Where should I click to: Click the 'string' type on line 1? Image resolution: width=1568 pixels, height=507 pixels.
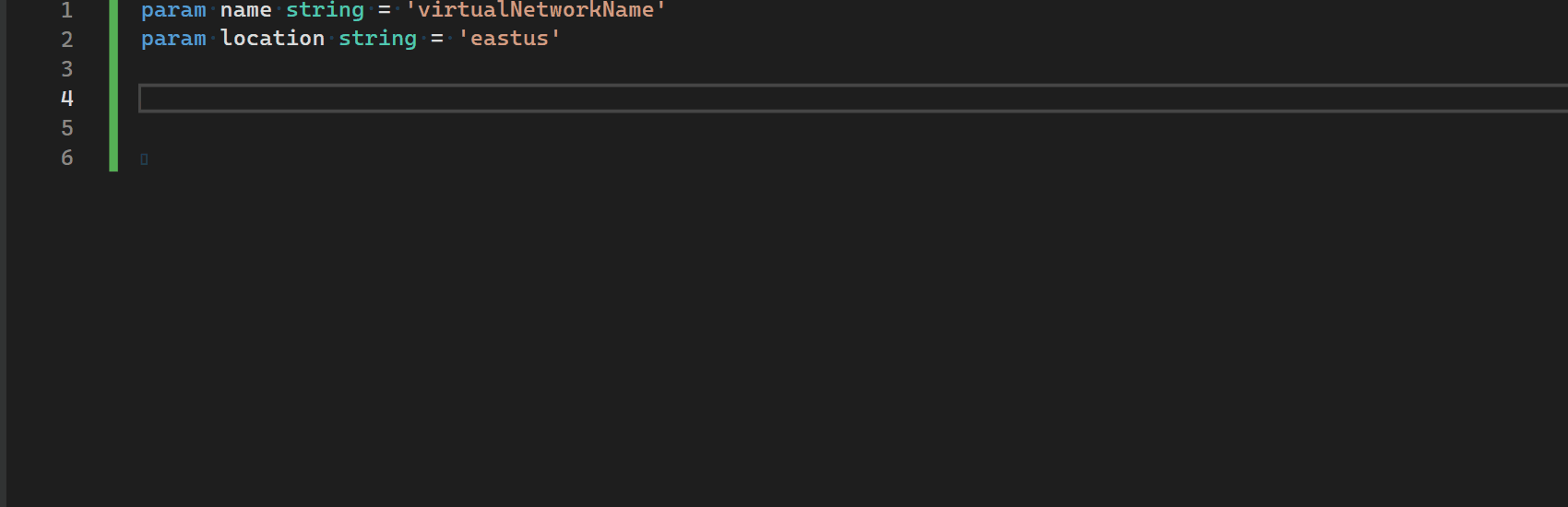(x=325, y=10)
